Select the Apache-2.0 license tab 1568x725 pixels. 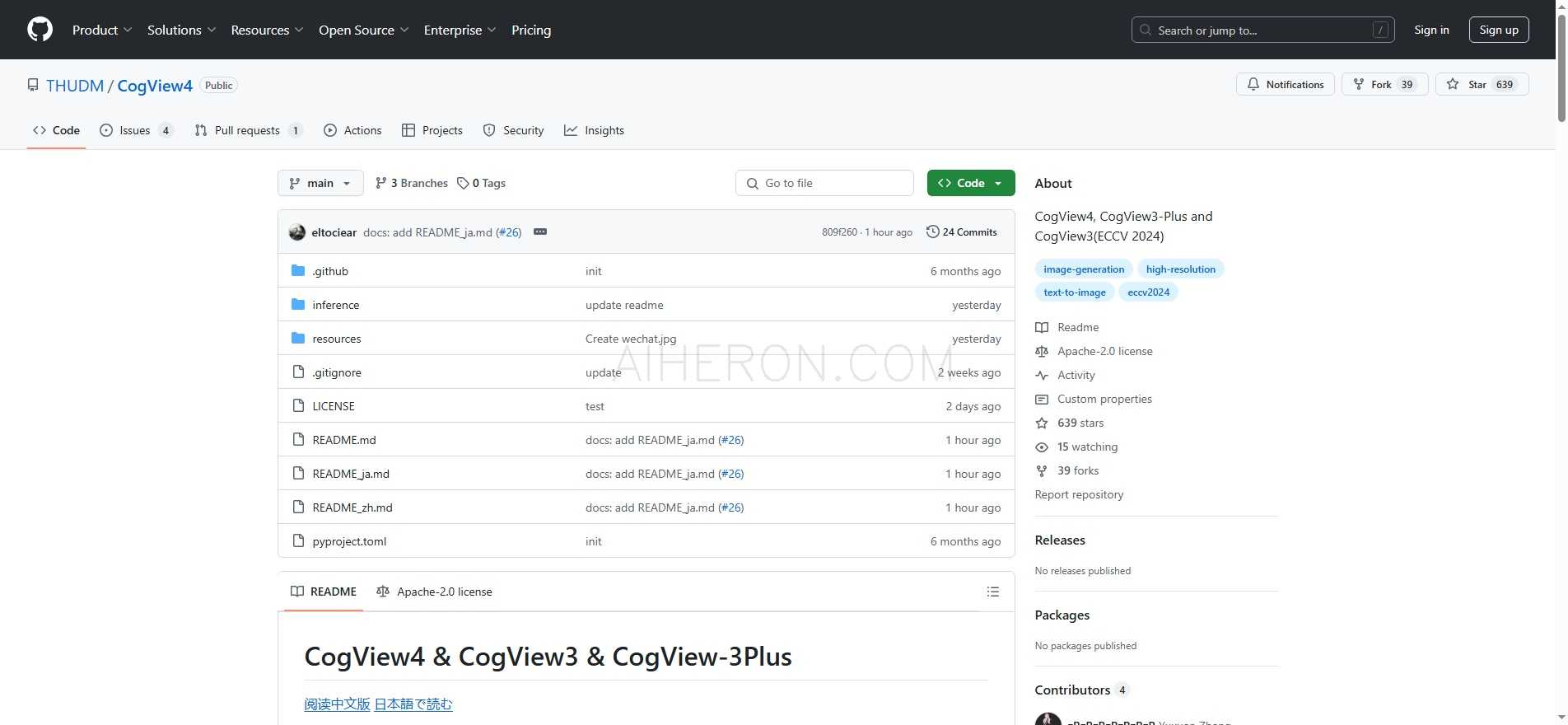(x=434, y=592)
